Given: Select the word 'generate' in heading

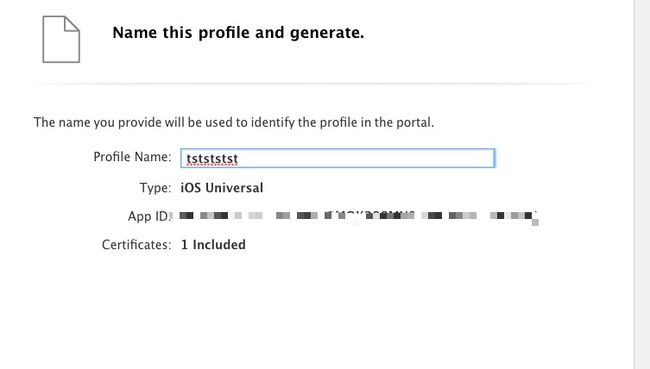Looking at the screenshot, I should coord(325,33).
